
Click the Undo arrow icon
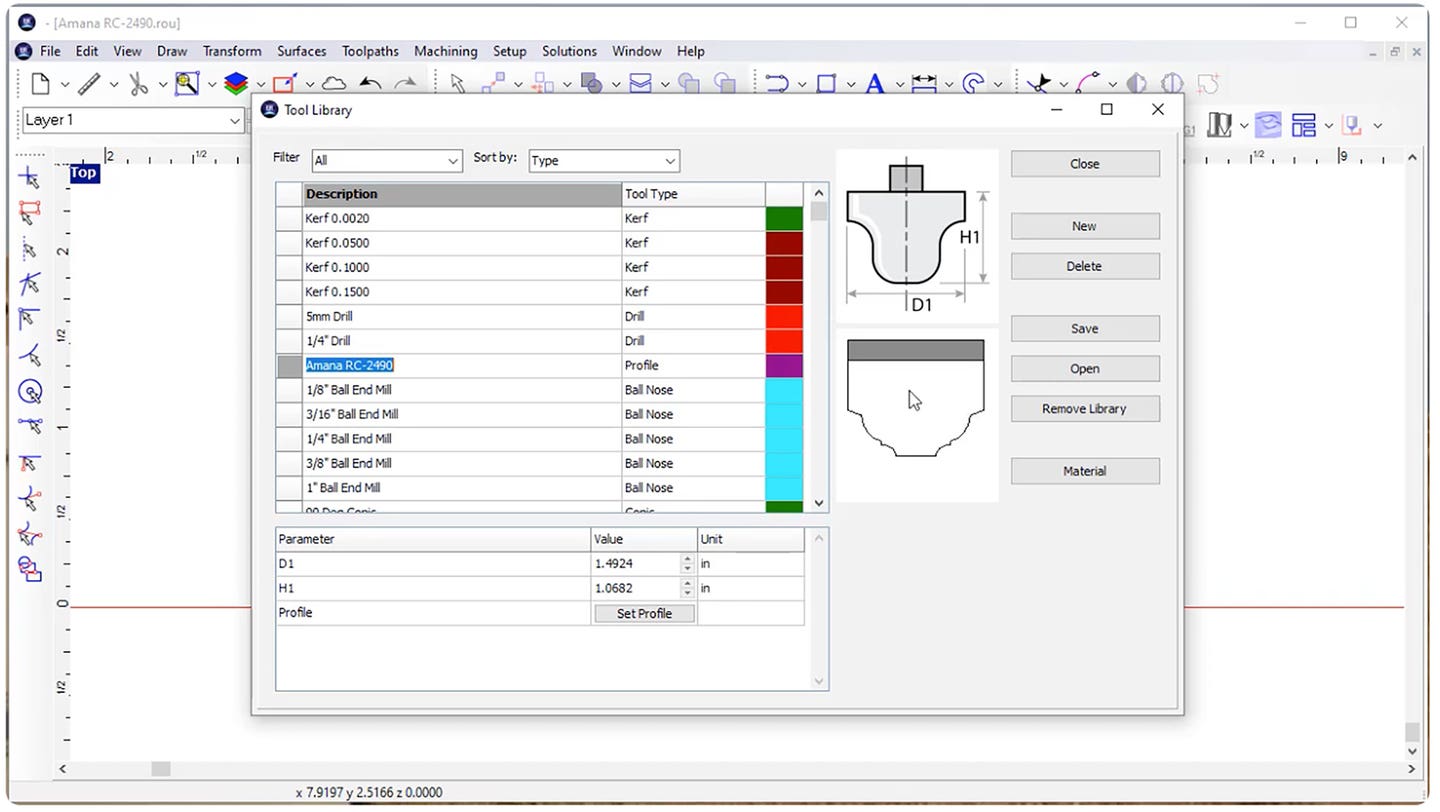pyautogui.click(x=370, y=84)
